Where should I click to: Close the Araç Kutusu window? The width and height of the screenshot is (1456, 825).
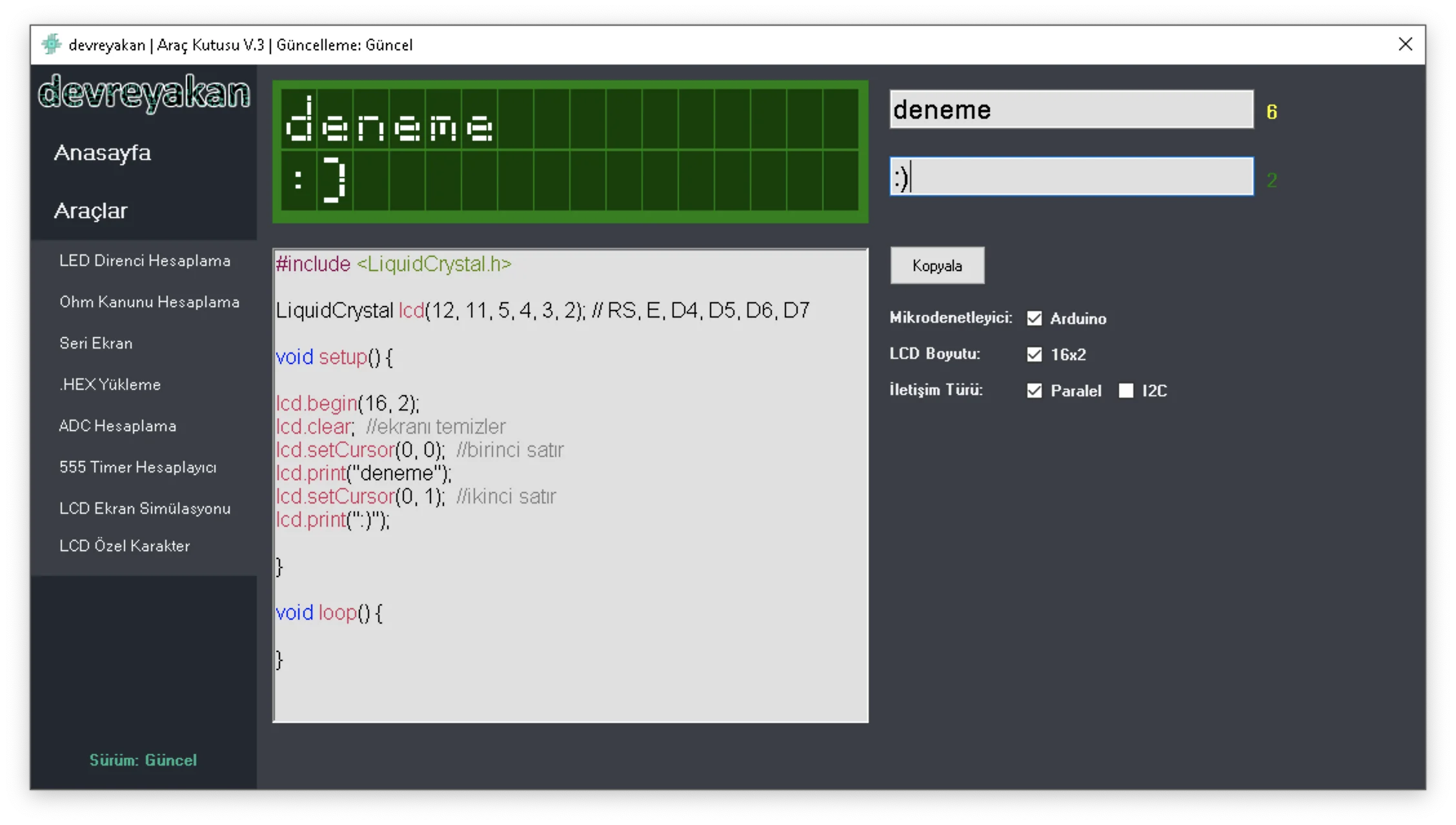coord(1405,45)
